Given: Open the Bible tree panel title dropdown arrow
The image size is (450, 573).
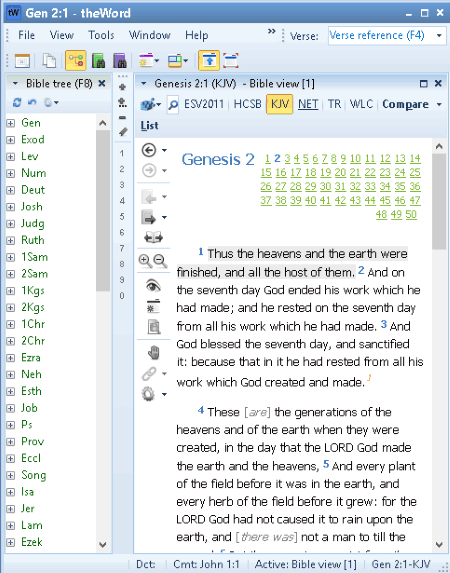Looking at the screenshot, I should [15, 84].
